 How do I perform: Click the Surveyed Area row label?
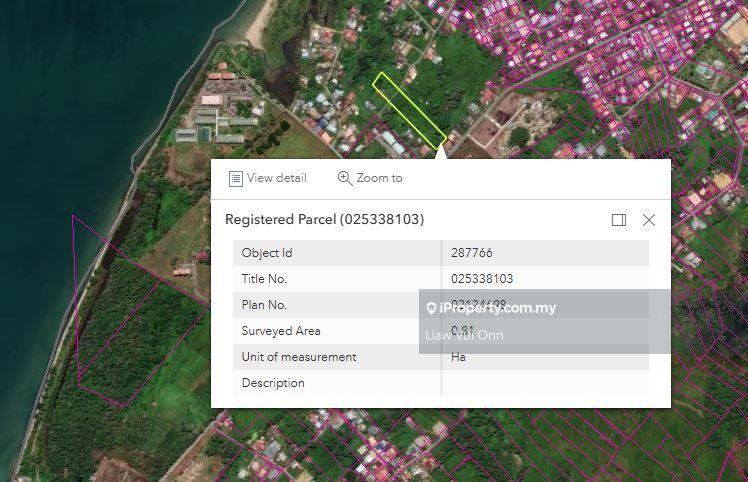(280, 331)
